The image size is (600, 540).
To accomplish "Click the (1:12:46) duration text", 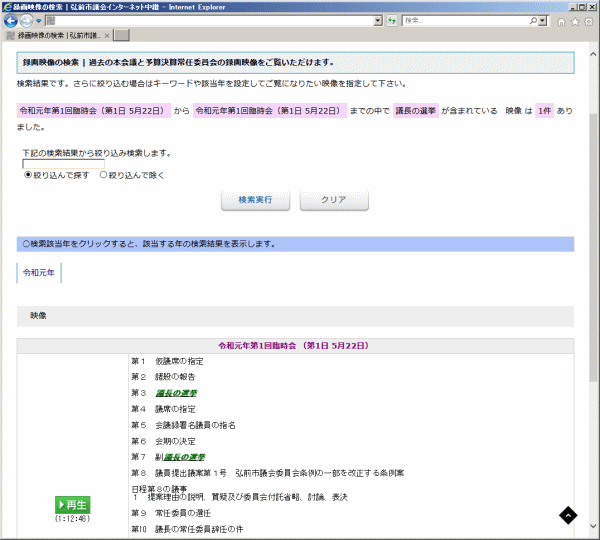I will click(x=73, y=519).
